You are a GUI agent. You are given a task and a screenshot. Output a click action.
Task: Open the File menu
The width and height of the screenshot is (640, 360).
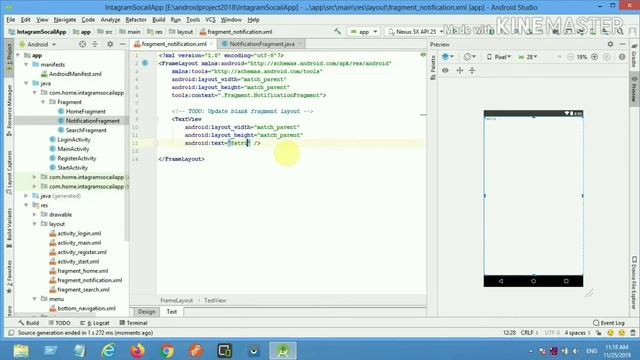click(x=11, y=20)
